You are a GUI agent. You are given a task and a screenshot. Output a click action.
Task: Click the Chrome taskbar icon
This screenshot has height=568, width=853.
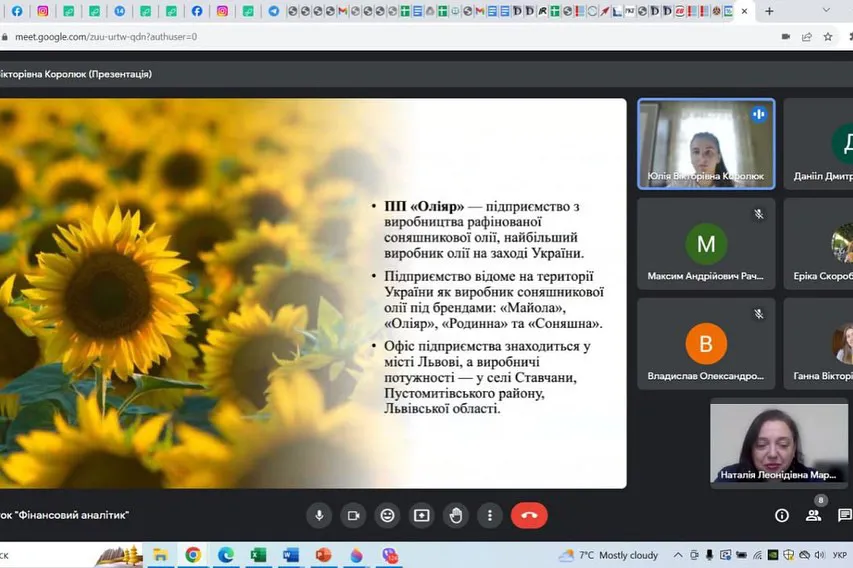click(193, 555)
